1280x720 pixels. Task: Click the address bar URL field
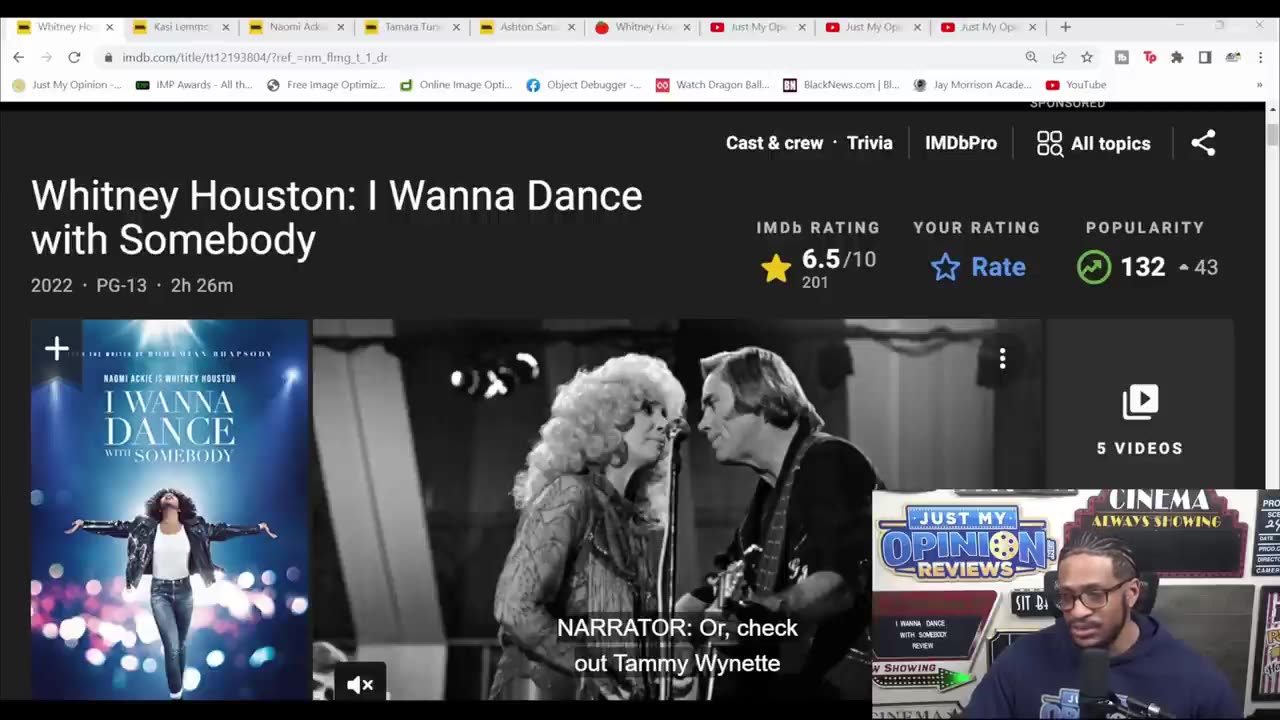(x=560, y=57)
